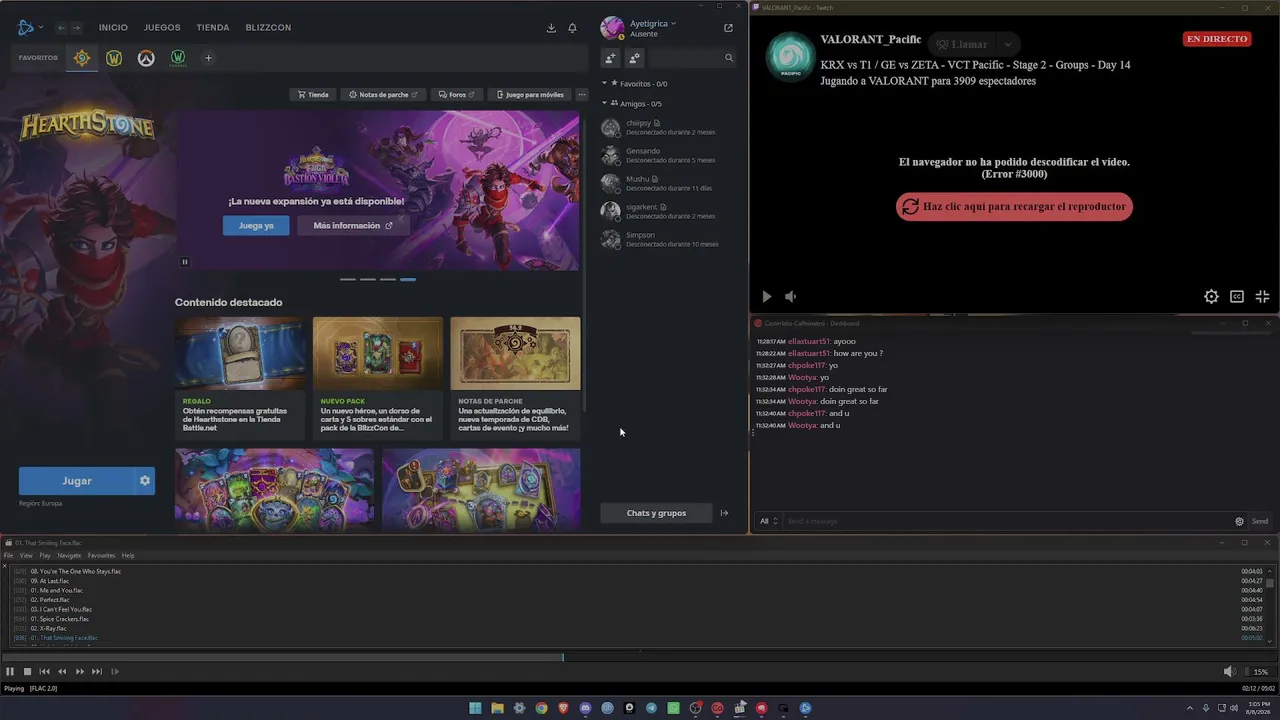Pause the playing FLAC track
The image size is (1280, 720).
[x=10, y=672]
